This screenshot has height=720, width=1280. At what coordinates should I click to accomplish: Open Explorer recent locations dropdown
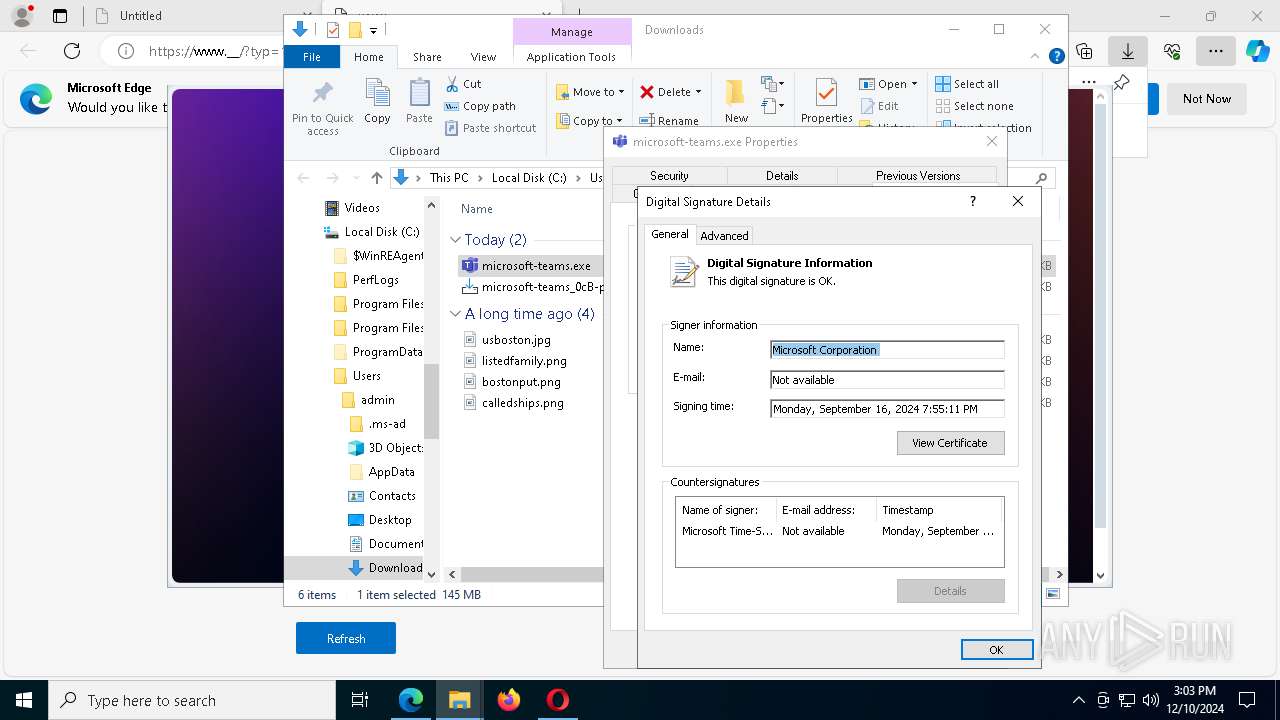click(354, 178)
